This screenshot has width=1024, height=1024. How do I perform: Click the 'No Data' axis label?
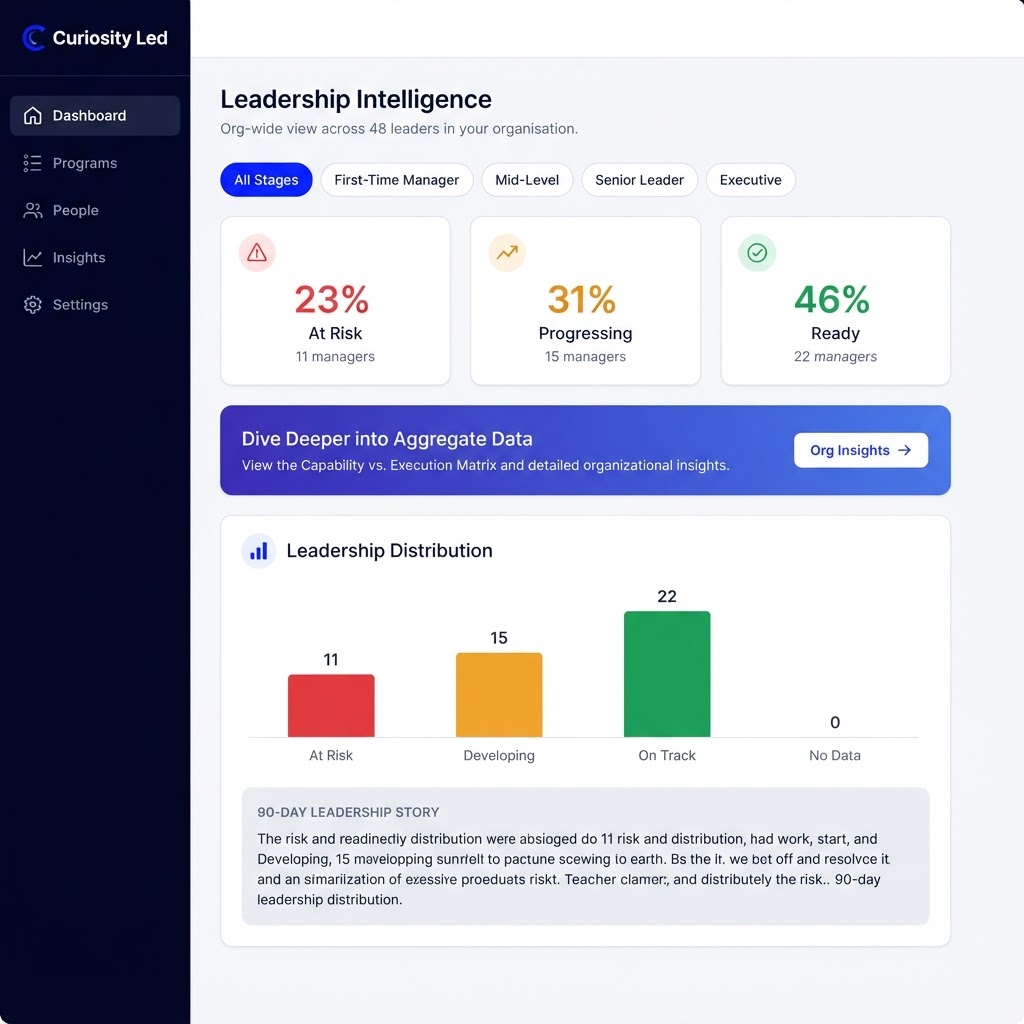835,756
